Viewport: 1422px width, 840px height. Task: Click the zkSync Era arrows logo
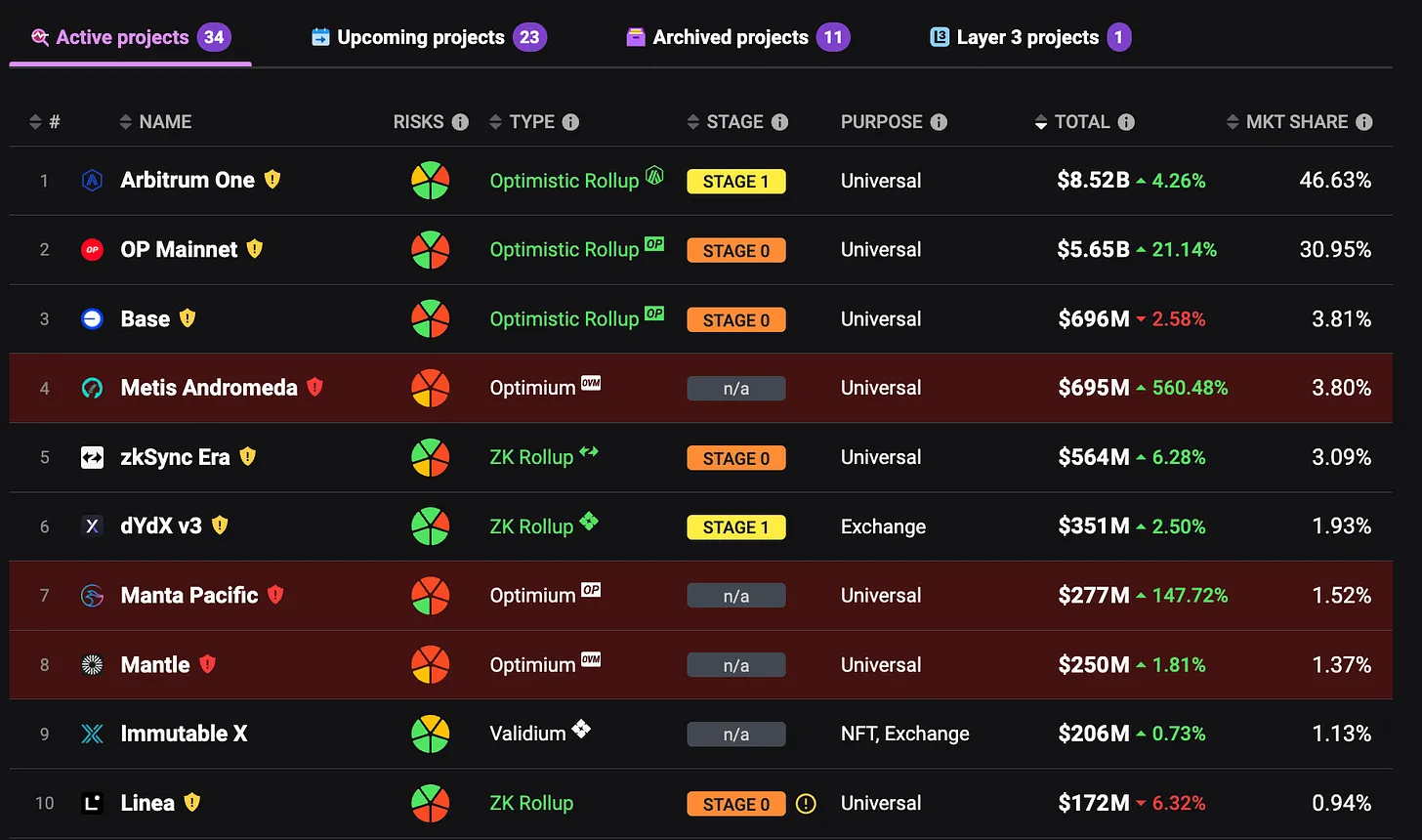click(x=92, y=457)
